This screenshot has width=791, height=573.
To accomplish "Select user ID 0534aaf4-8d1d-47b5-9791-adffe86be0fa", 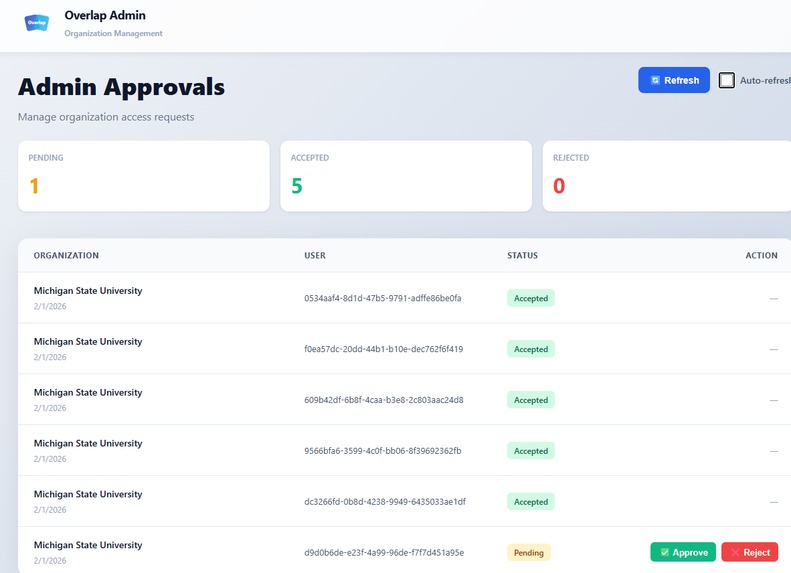I will [x=382, y=298].
